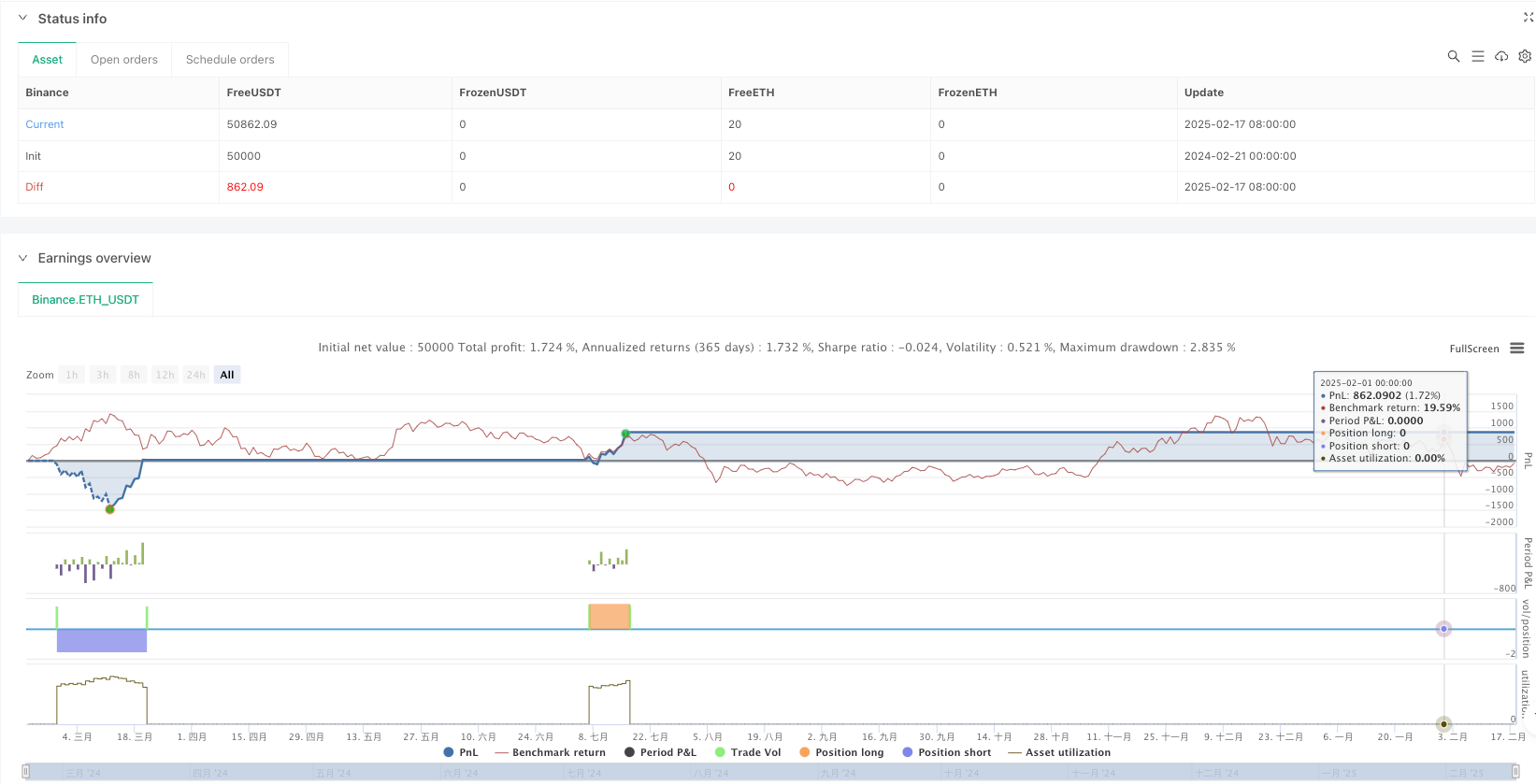
Task: Open the settings gear icon
Action: (x=1525, y=56)
